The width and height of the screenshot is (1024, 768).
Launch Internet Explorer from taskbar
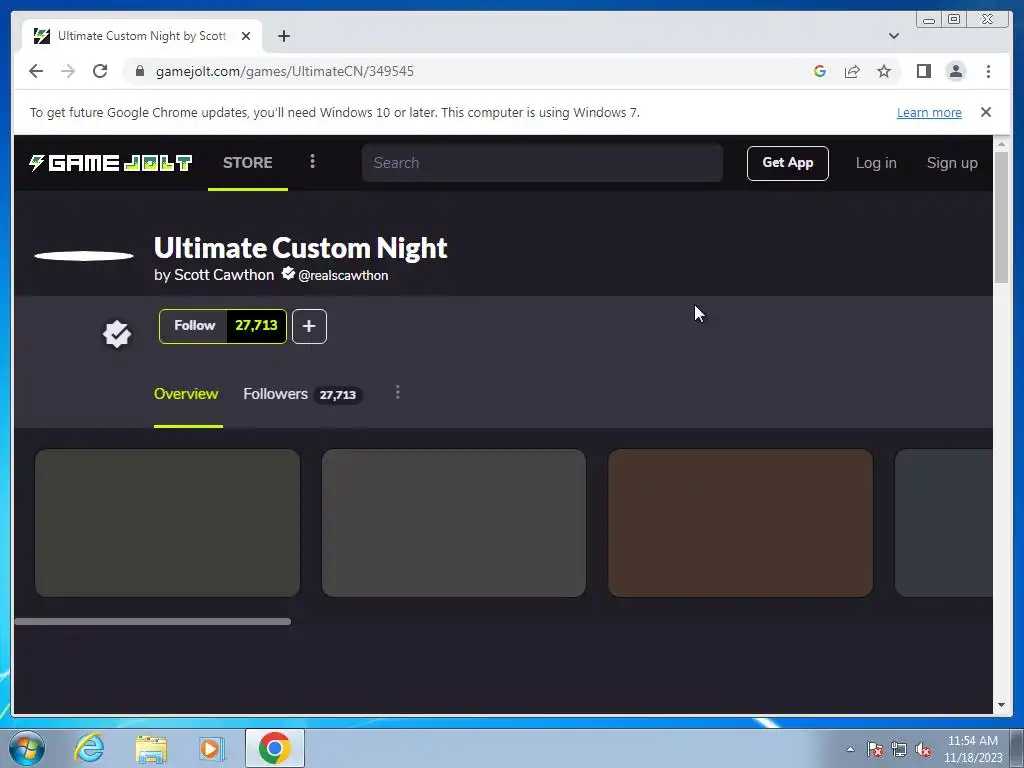coord(89,748)
